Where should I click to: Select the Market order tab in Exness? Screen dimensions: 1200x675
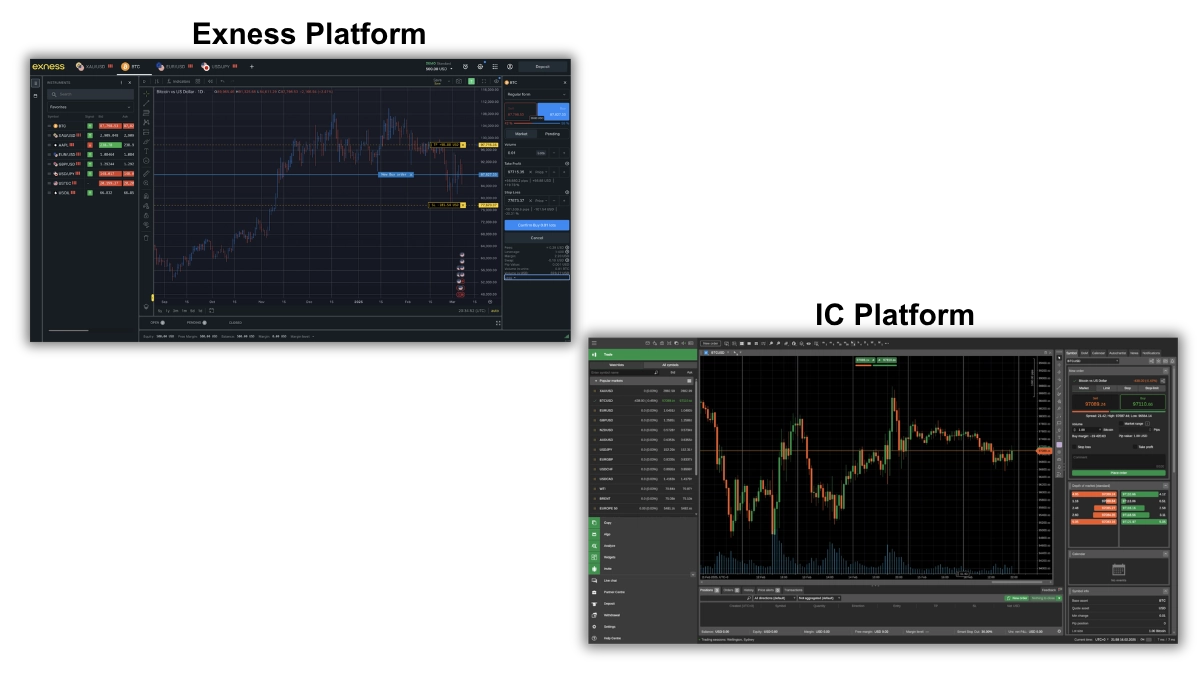(x=521, y=133)
